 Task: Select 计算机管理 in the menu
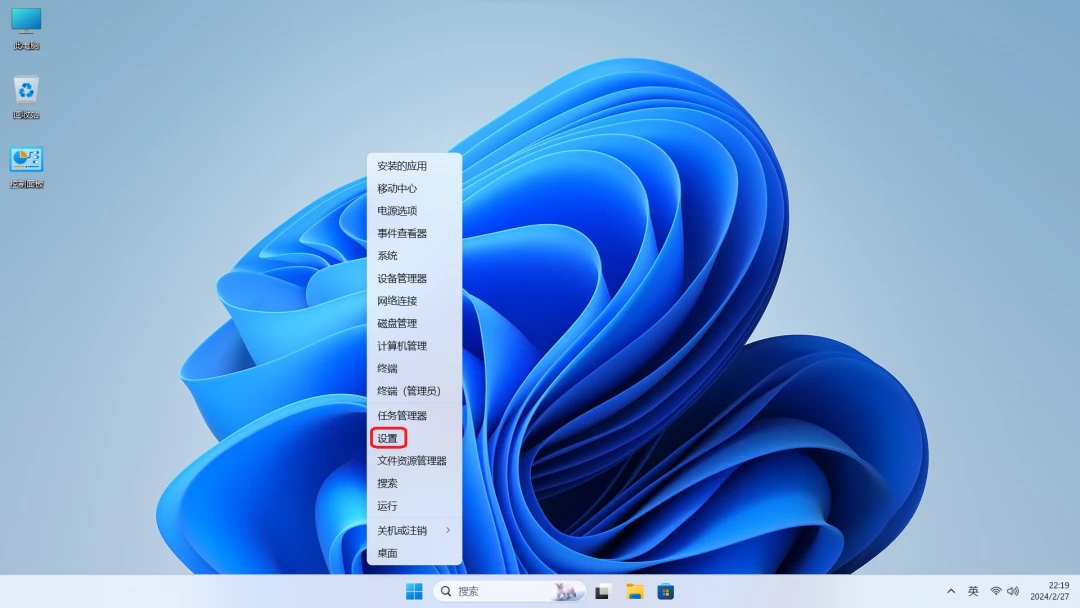coord(414,346)
